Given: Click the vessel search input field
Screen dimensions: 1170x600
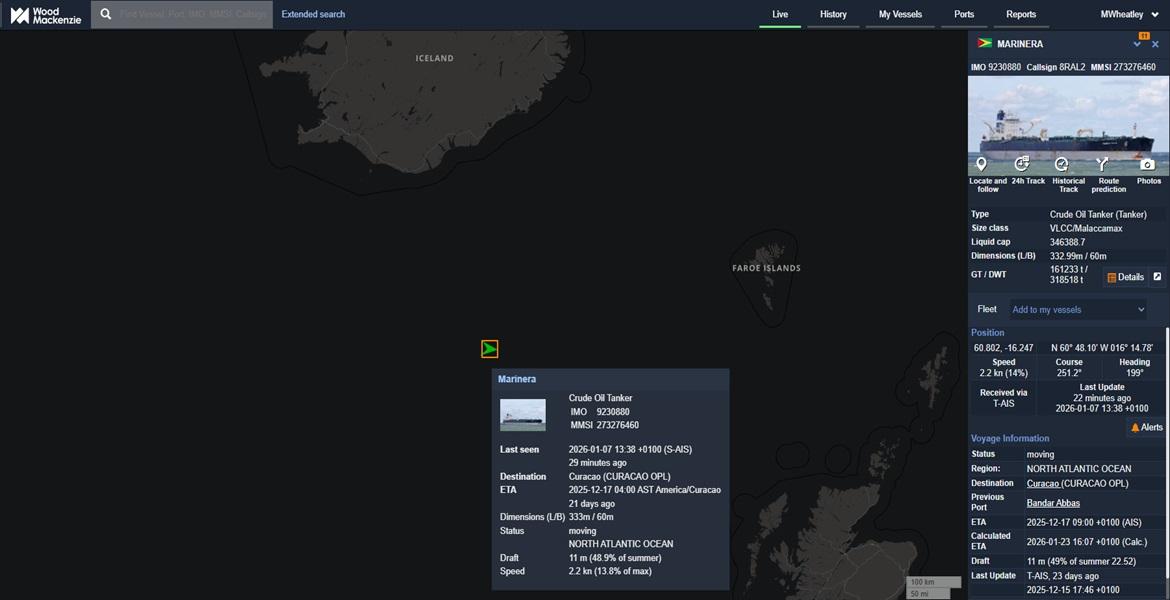Looking at the screenshot, I should pyautogui.click(x=193, y=15).
